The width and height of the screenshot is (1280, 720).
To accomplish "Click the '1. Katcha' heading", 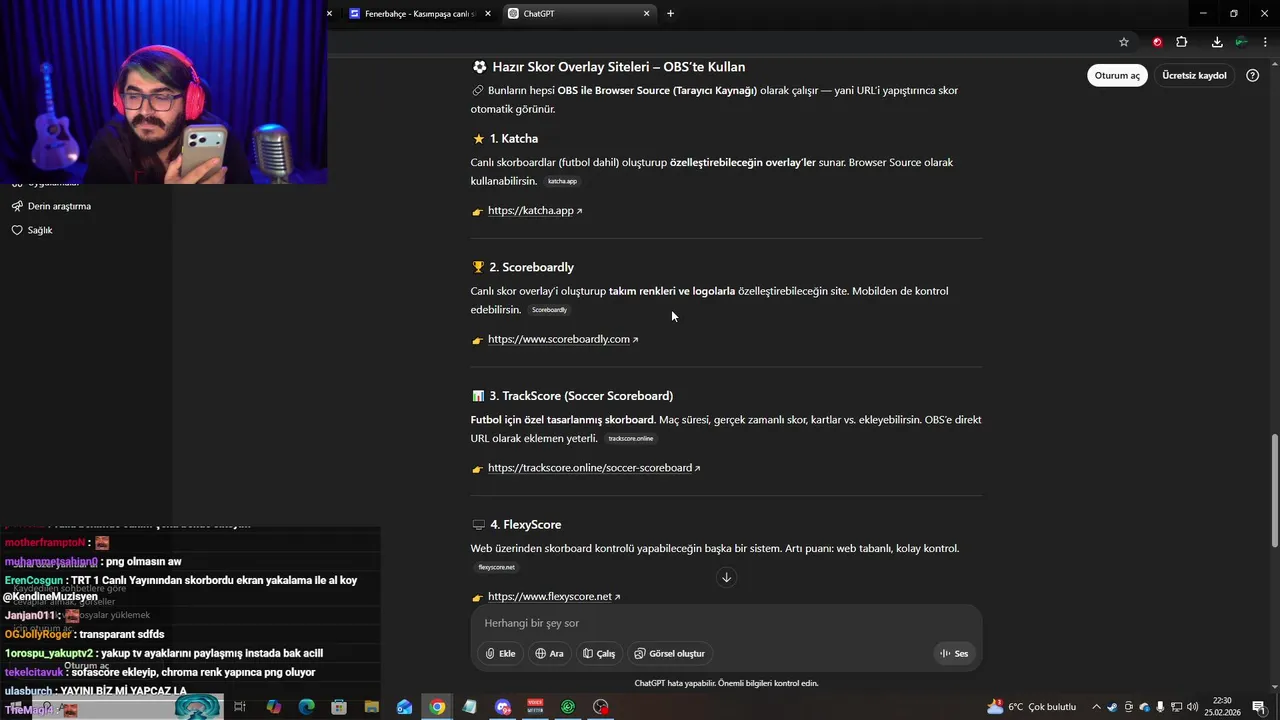I will 514,139.
